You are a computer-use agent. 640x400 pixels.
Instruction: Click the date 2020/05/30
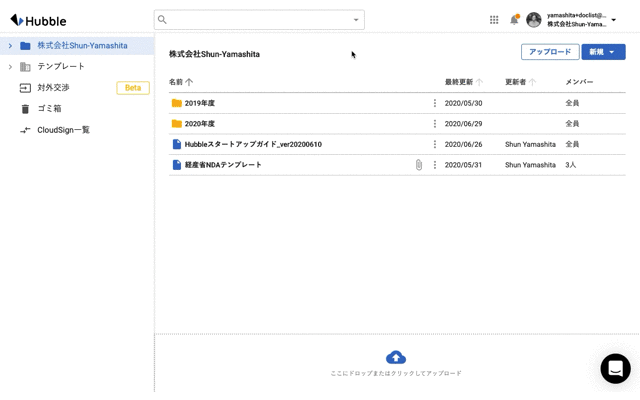coord(463,103)
